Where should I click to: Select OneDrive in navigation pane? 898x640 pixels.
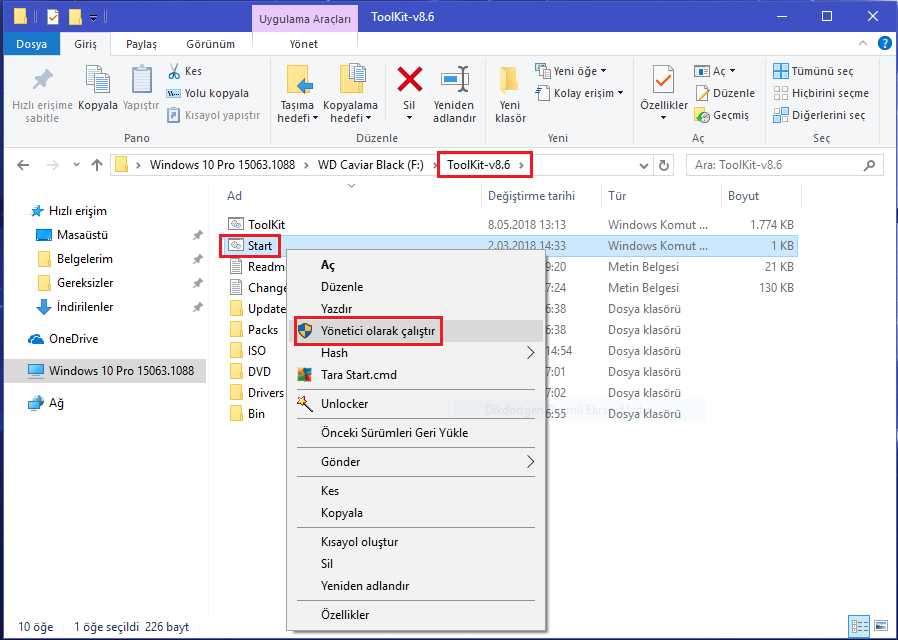(73, 339)
